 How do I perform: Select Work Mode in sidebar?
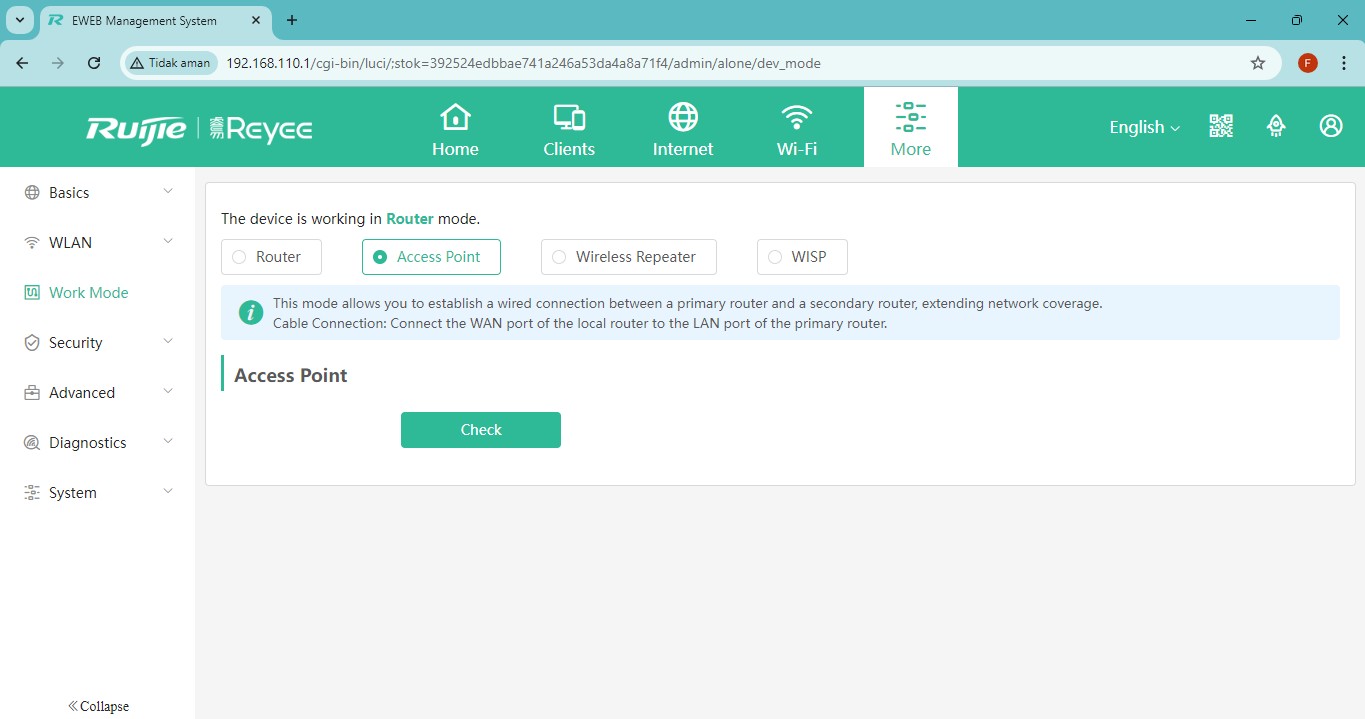pyautogui.click(x=88, y=293)
